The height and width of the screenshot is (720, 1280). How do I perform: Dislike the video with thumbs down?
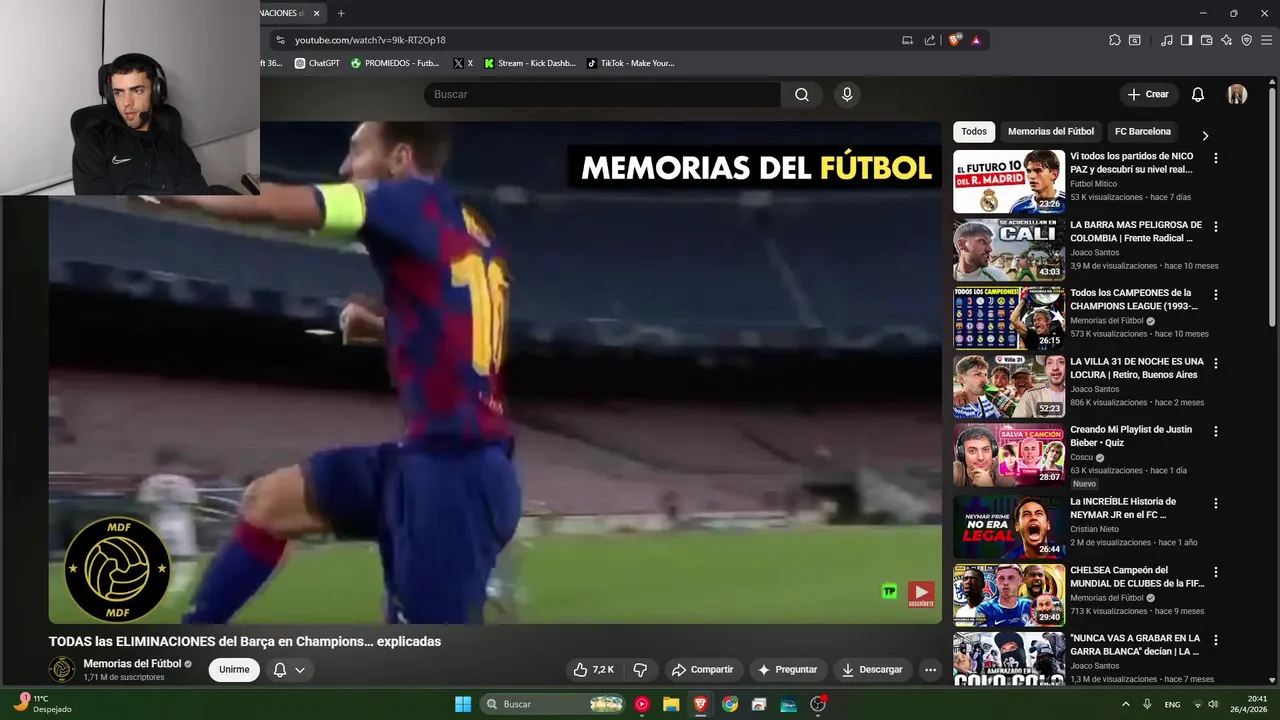pyautogui.click(x=640, y=670)
